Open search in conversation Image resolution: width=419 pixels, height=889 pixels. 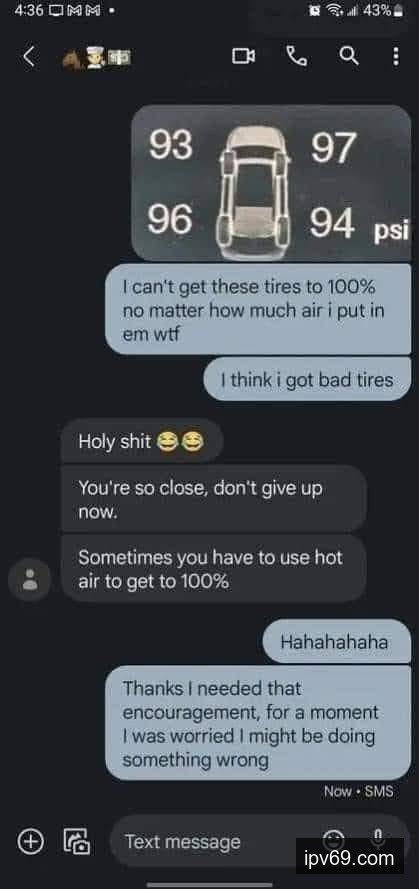(x=349, y=56)
